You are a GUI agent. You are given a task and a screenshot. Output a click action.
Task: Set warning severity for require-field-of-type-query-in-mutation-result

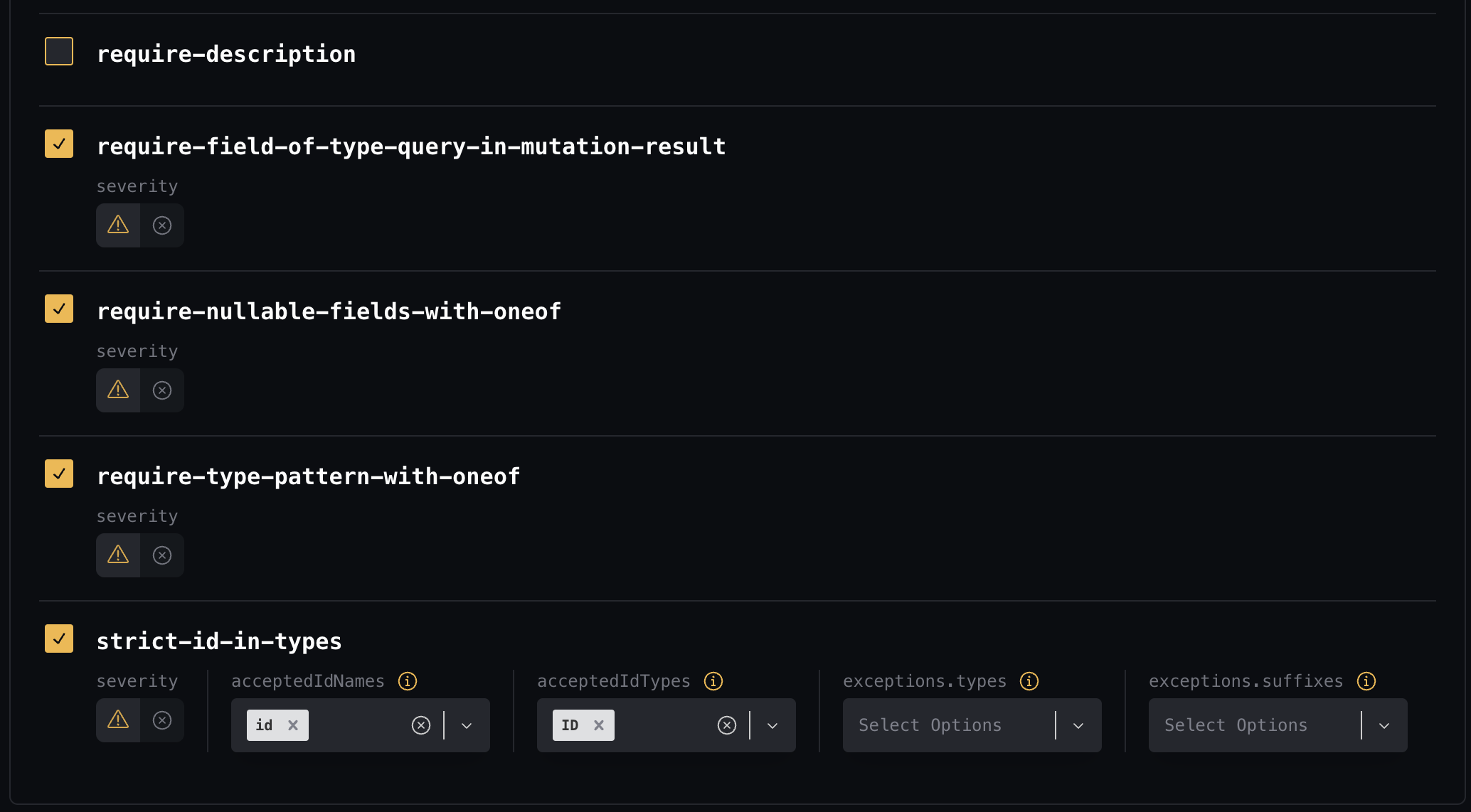click(118, 225)
